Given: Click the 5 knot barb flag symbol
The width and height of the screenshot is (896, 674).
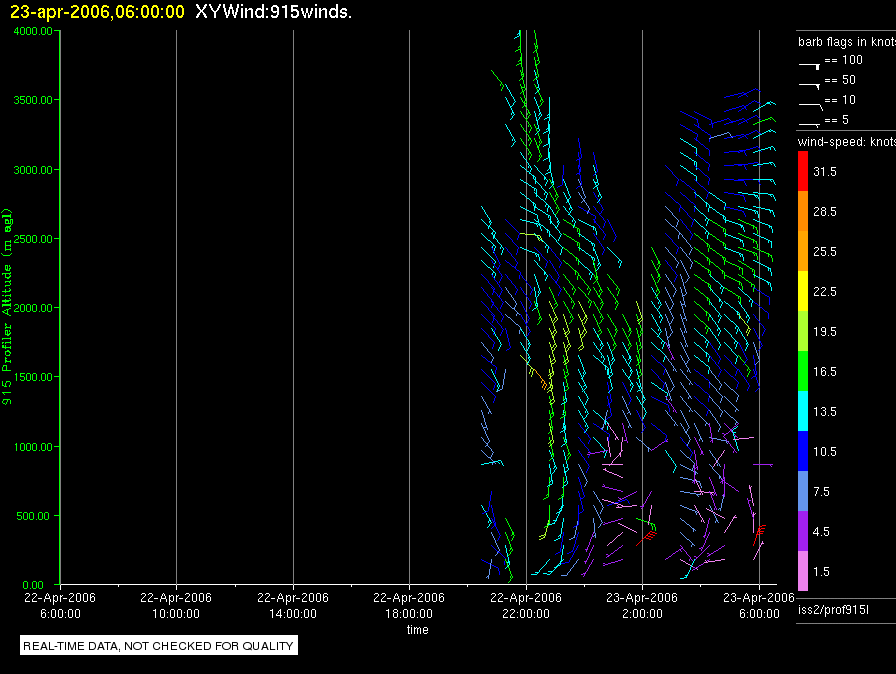Looking at the screenshot, I should pyautogui.click(x=810, y=122).
